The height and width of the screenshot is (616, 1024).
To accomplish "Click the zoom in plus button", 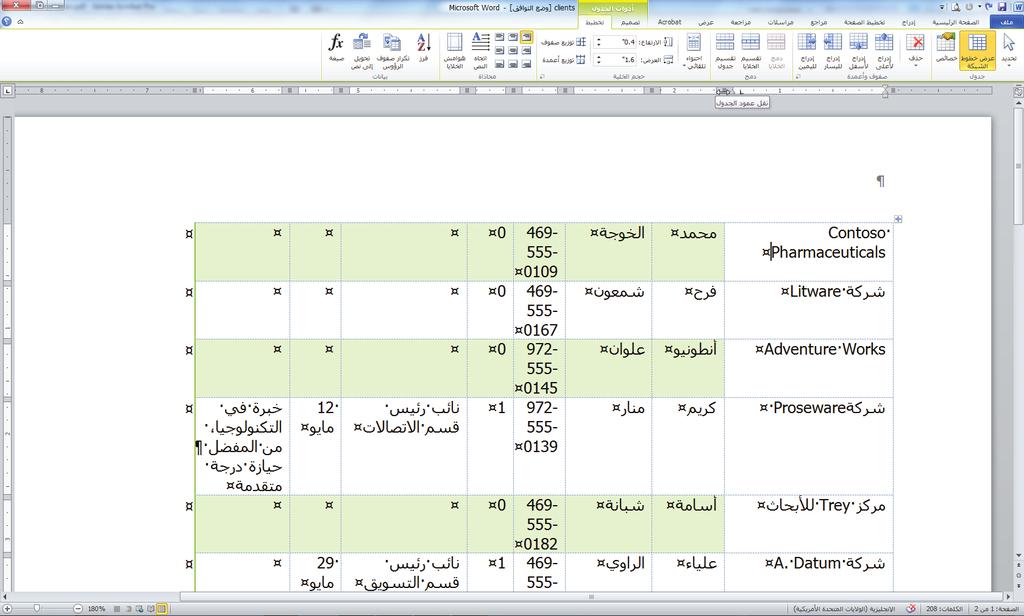I will 7,608.
